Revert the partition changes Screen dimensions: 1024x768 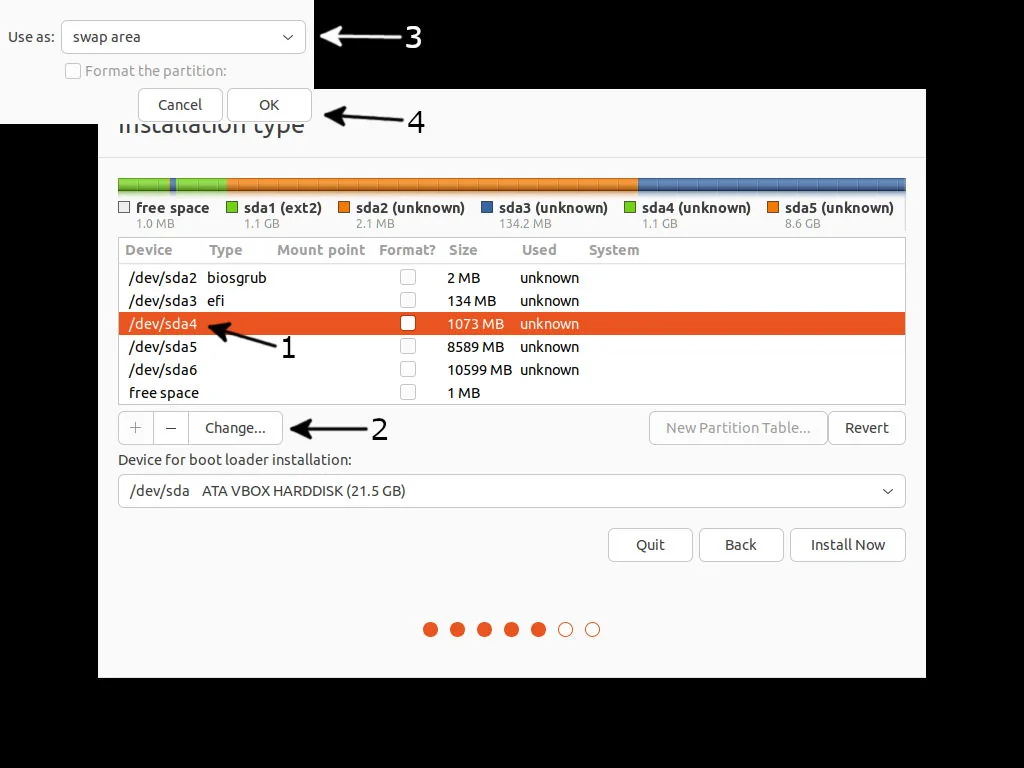866,427
